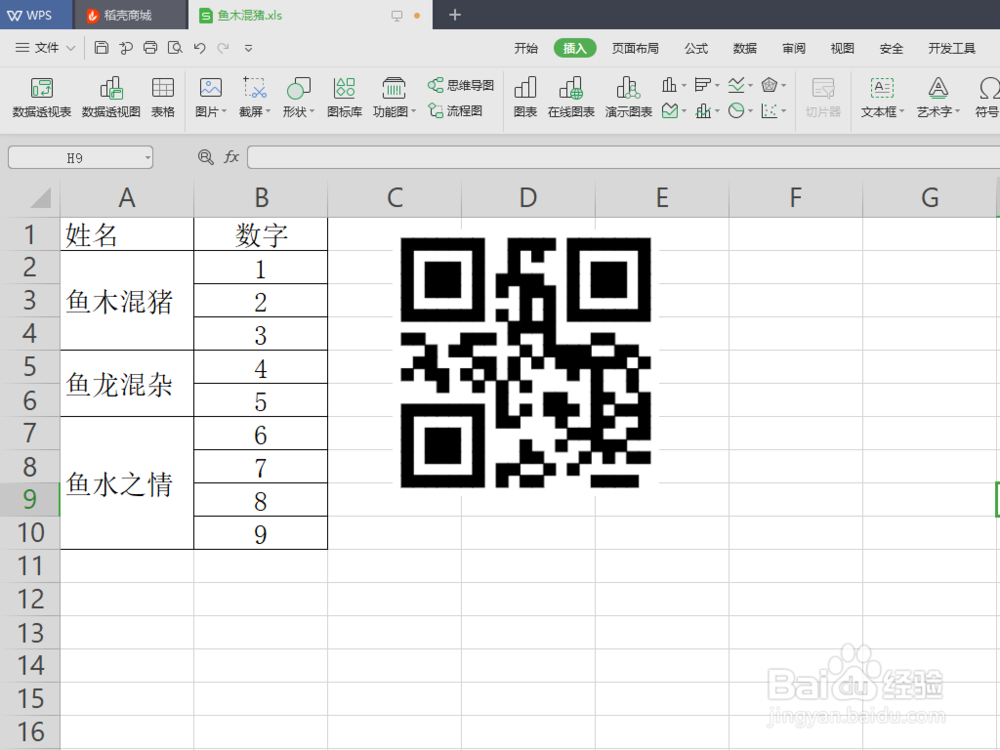Viewport: 1000px width, 750px height.
Task: Switch to the 审阅 (Review) tab
Action: coord(794,48)
